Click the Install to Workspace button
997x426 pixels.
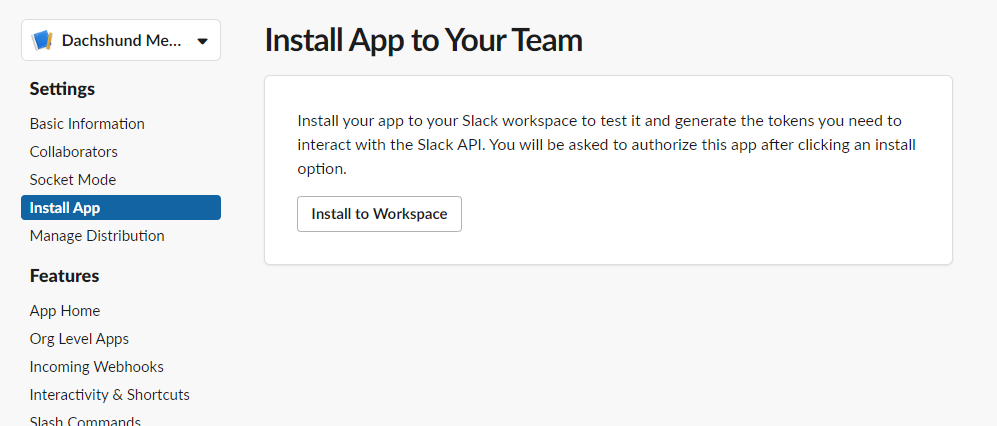pyautogui.click(x=379, y=214)
